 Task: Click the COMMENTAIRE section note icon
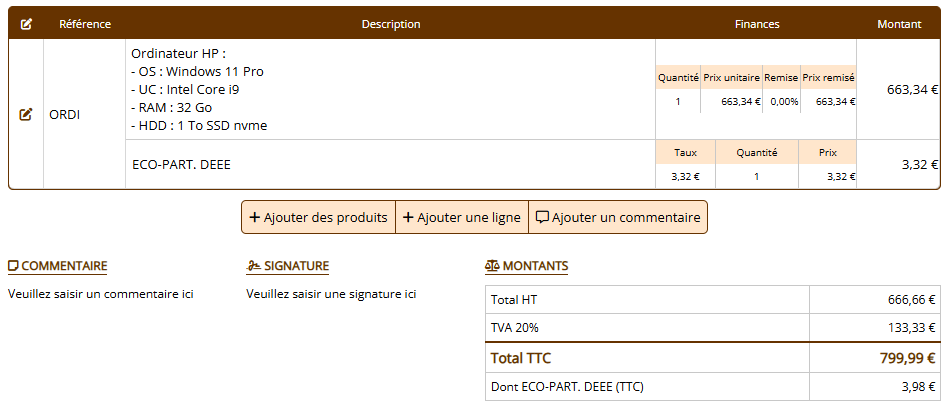pyautogui.click(x=13, y=266)
